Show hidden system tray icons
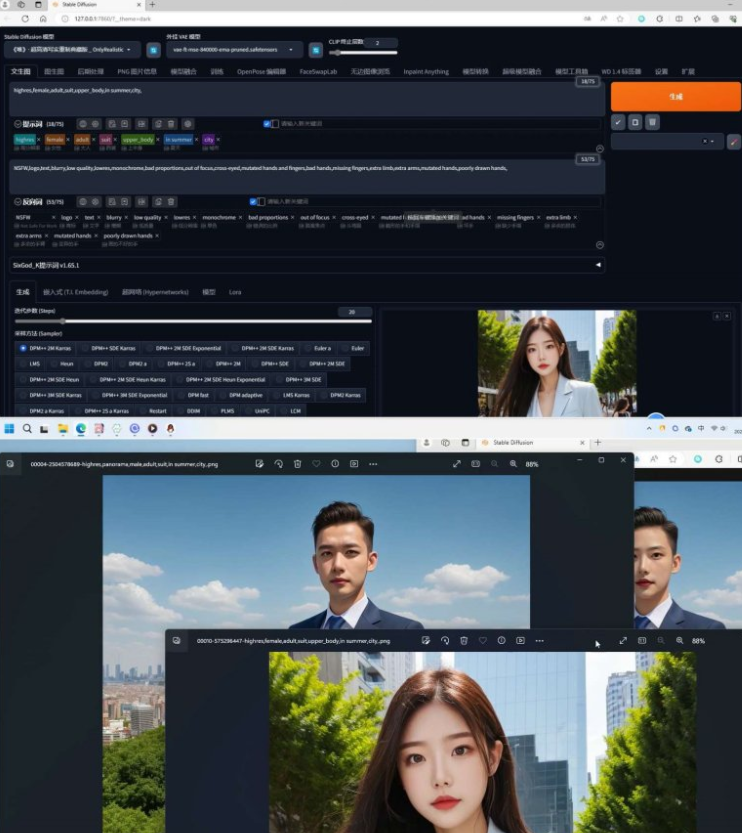Image resolution: width=742 pixels, height=833 pixels. pos(649,429)
